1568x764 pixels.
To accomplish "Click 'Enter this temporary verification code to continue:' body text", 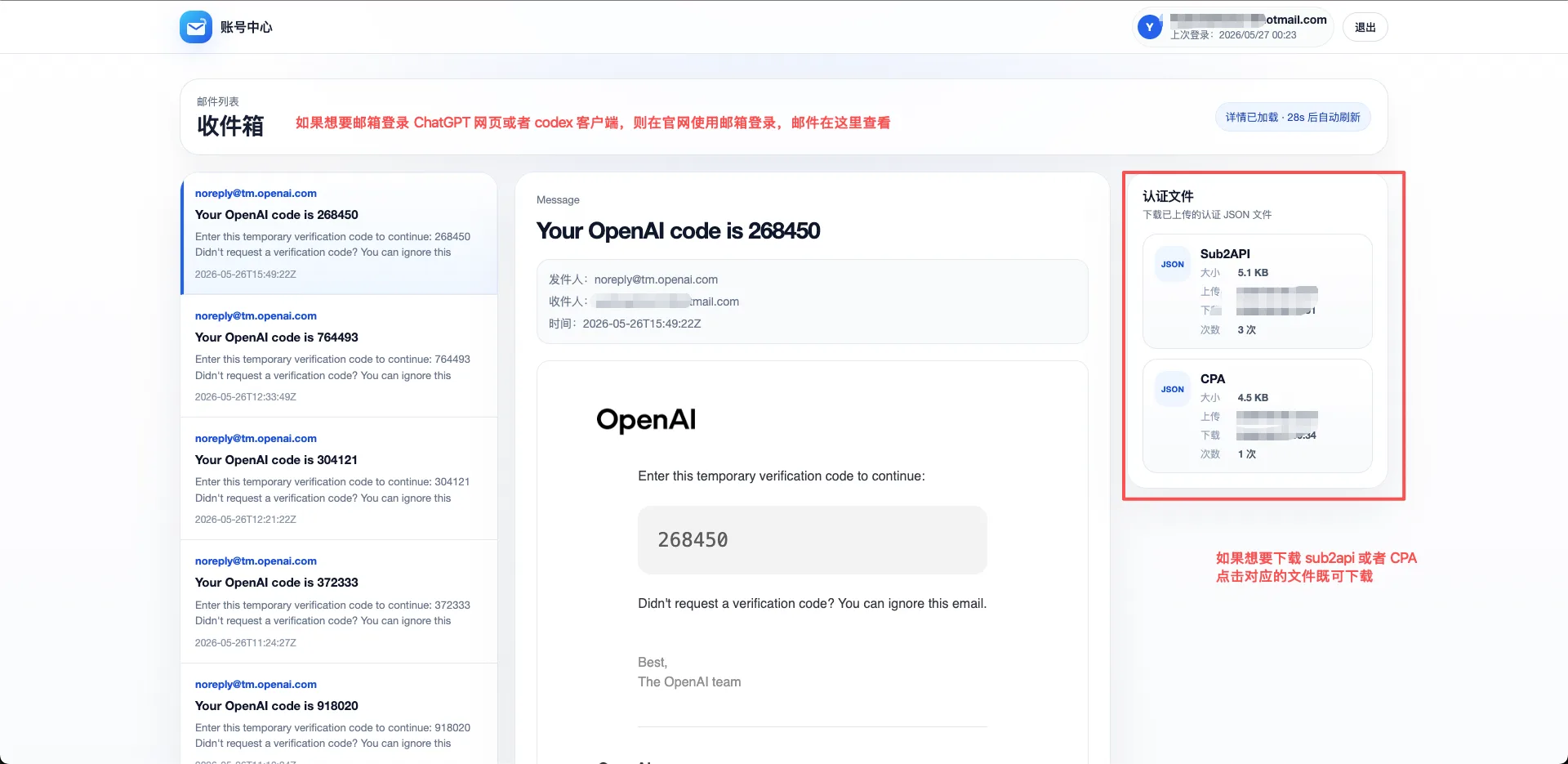I will pyautogui.click(x=782, y=476).
